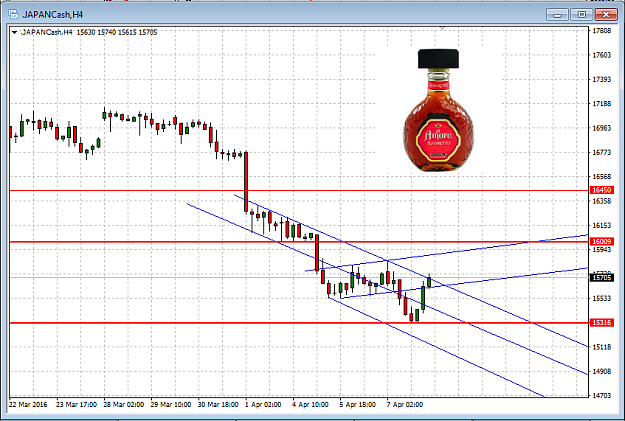
Task: Click the 15943 price axis label
Action: tap(601, 250)
